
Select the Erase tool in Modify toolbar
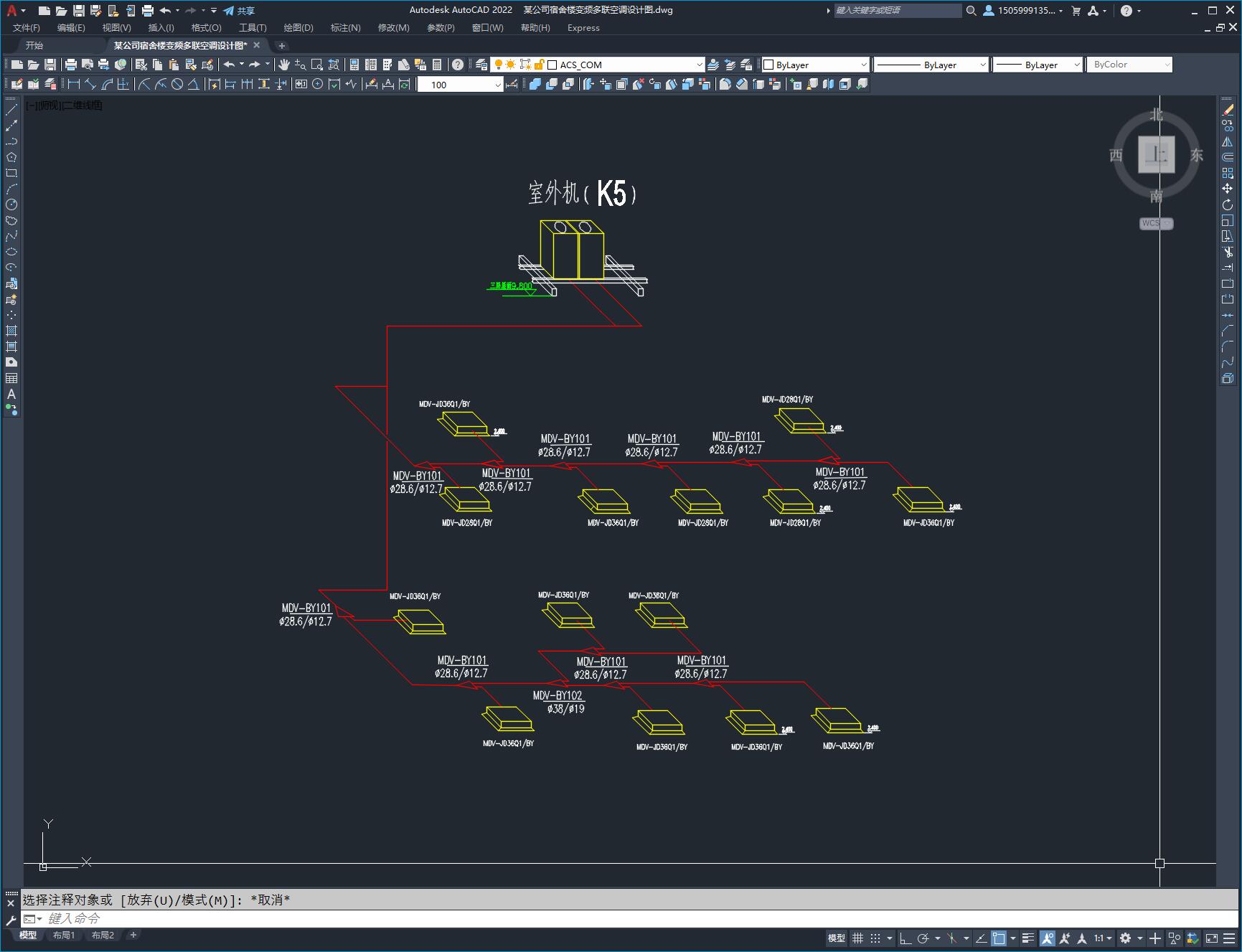click(1228, 110)
